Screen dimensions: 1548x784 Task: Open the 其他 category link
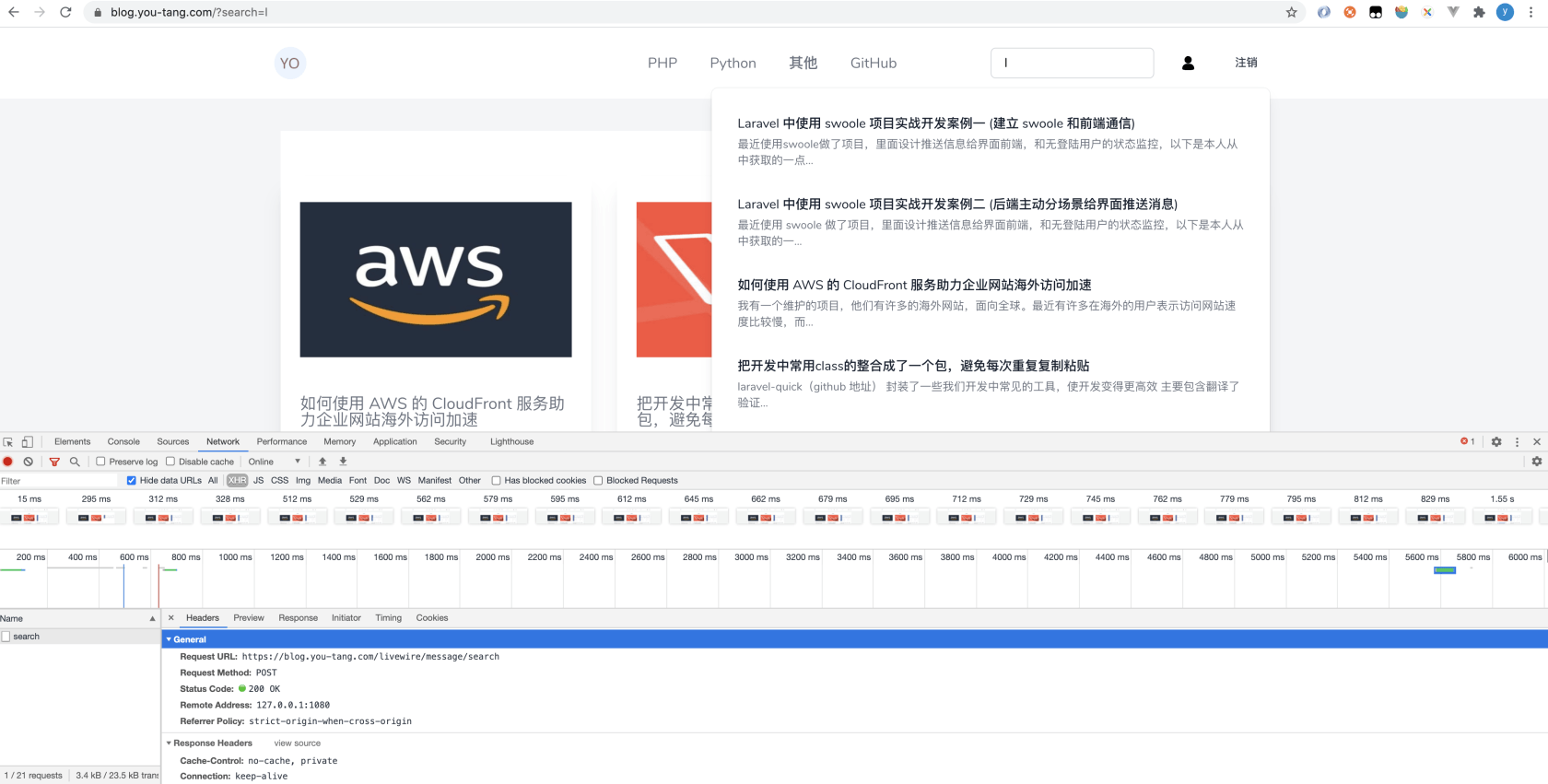coord(803,63)
